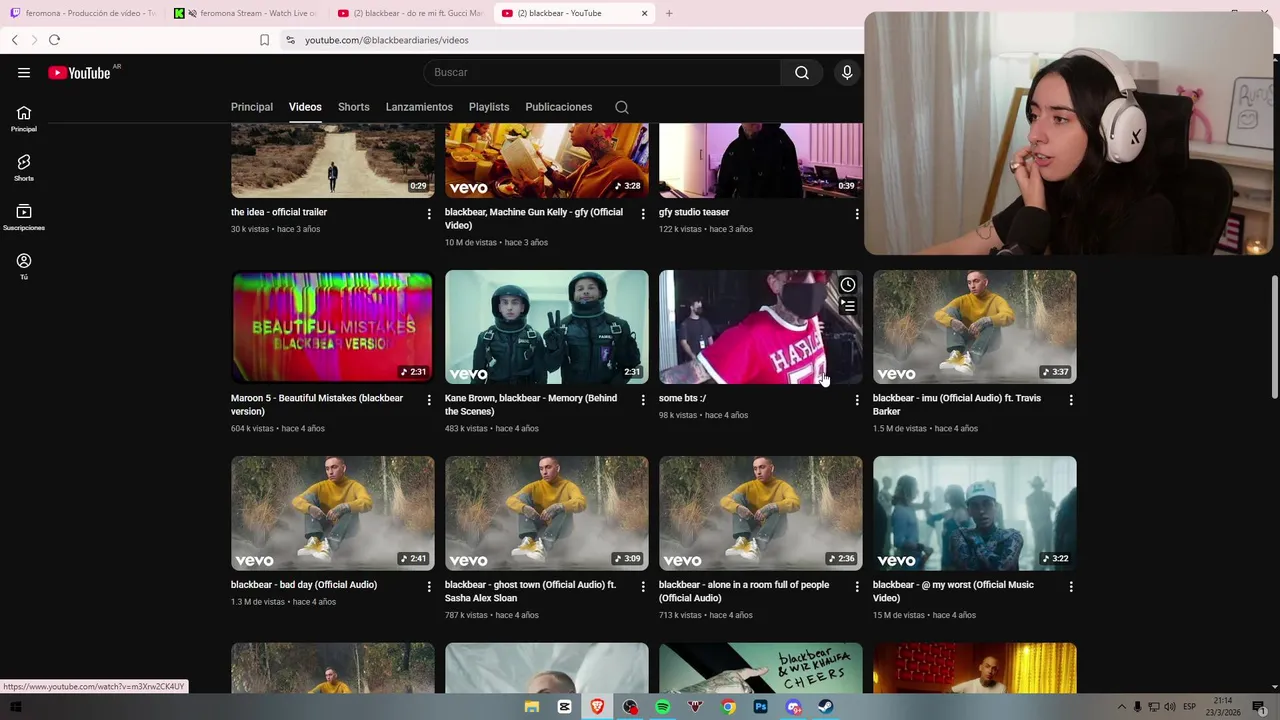
Task: Open Steam from taskbar
Action: pos(826,707)
